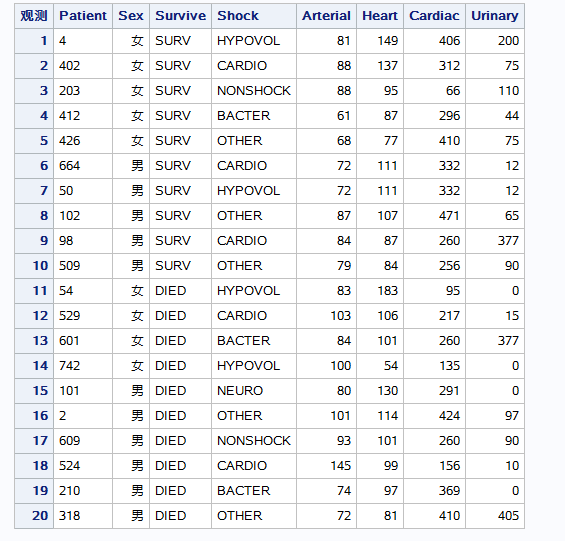Click the 观测 column header
The height and width of the screenshot is (541, 565).
click(x=34, y=16)
